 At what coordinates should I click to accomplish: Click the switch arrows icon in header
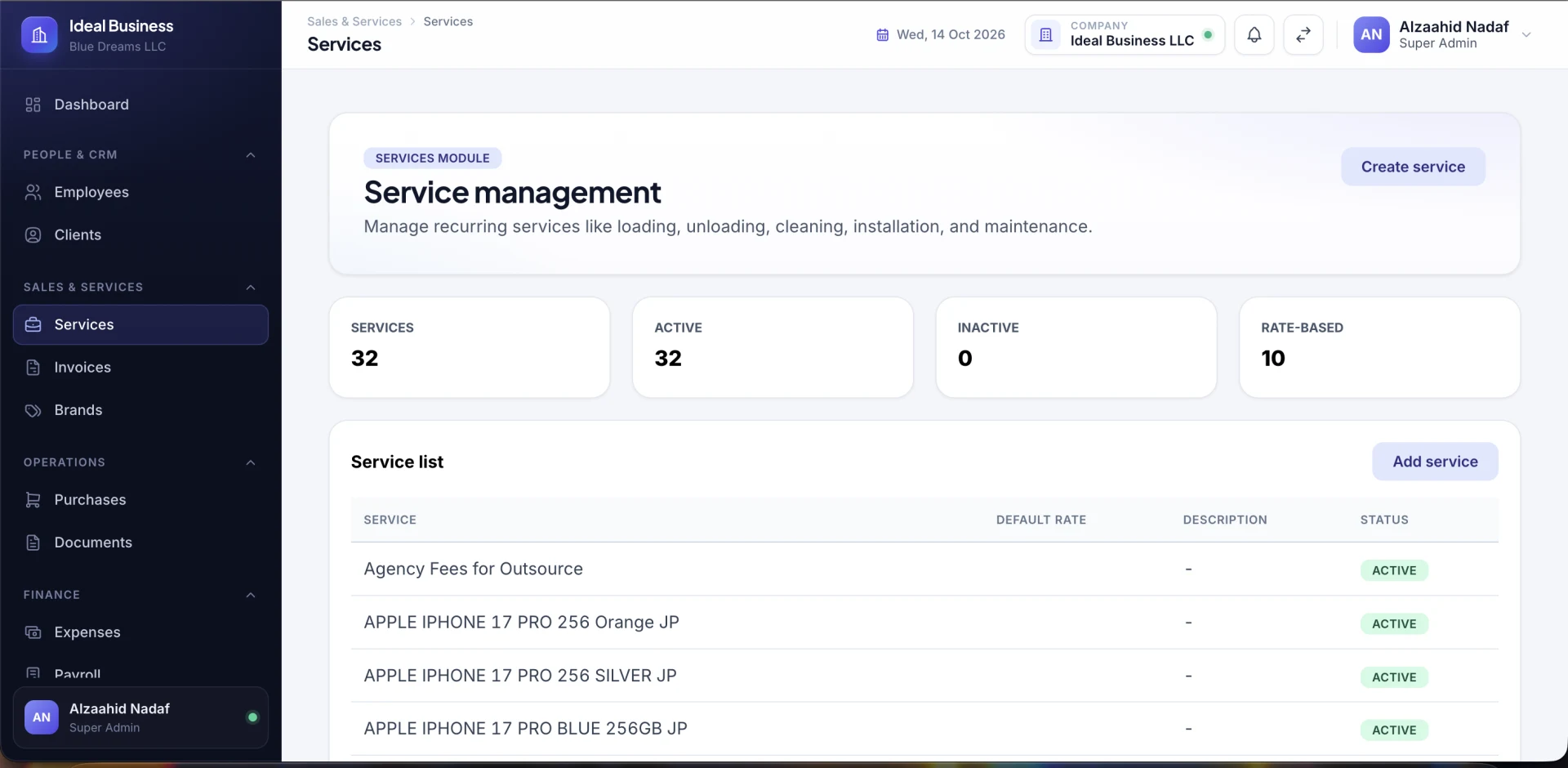pyautogui.click(x=1303, y=35)
